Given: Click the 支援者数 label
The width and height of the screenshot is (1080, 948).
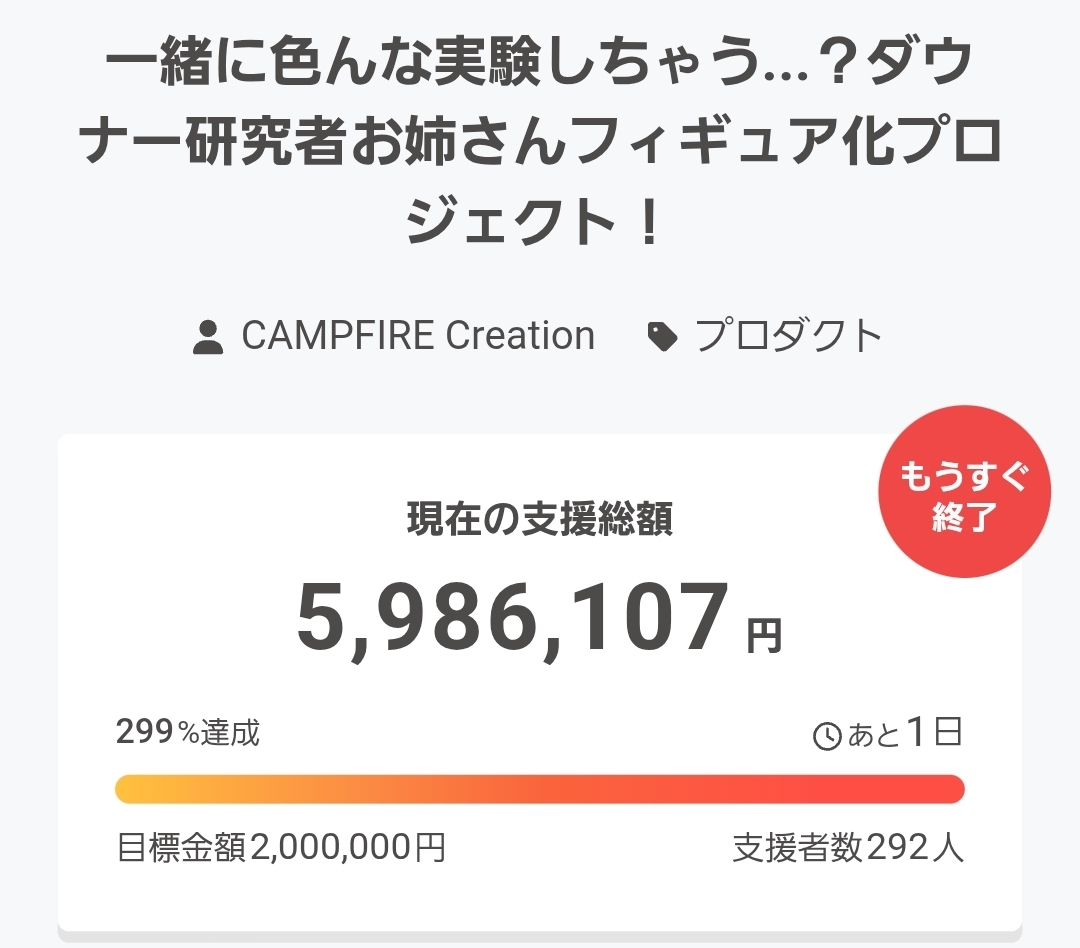Looking at the screenshot, I should (x=798, y=849).
